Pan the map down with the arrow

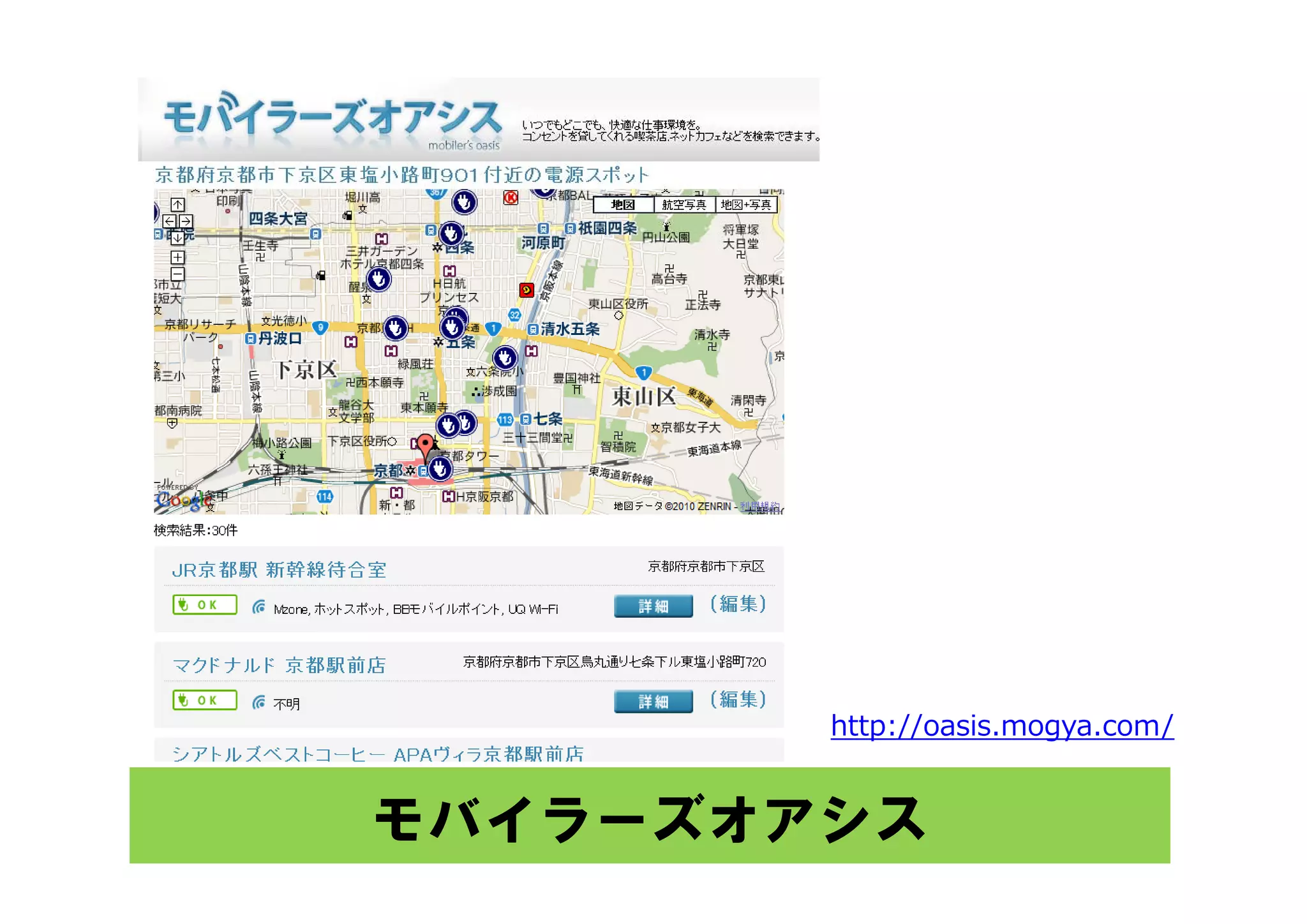tap(177, 237)
